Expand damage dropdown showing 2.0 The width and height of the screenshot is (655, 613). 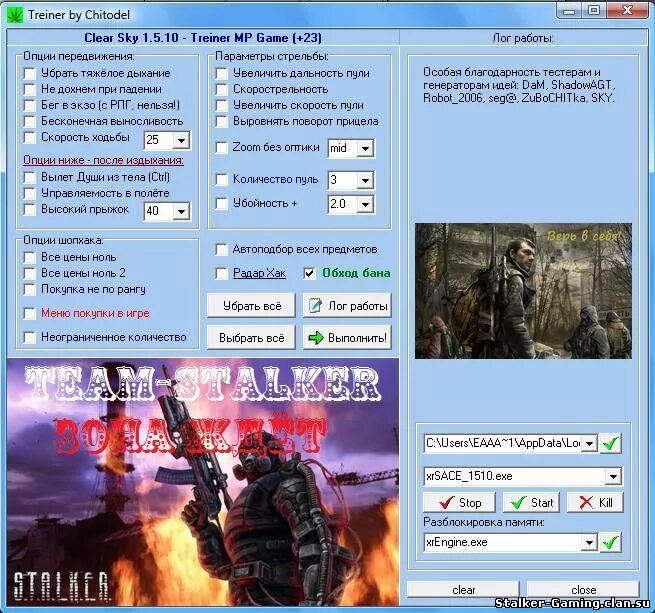[365, 204]
